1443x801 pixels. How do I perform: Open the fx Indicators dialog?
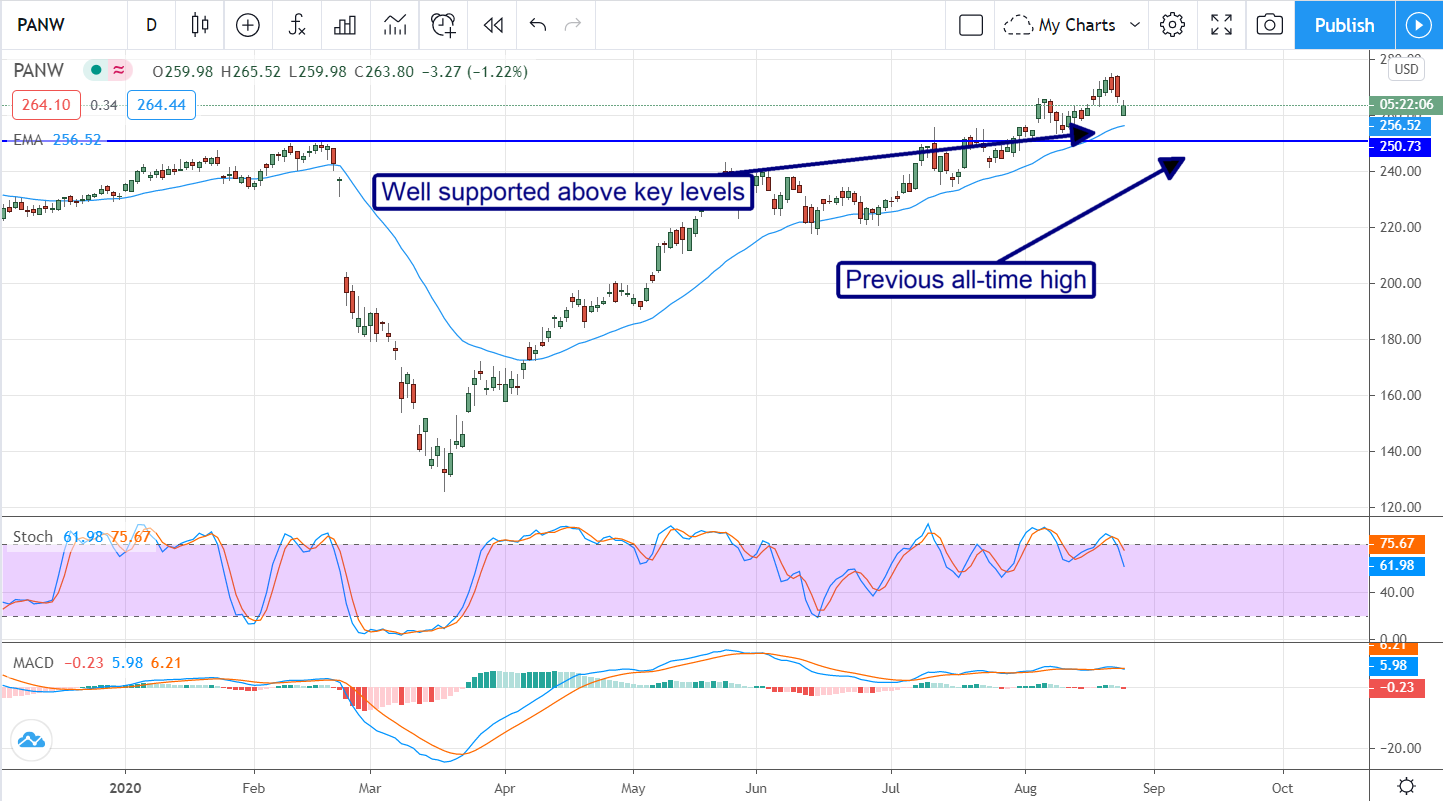pos(297,25)
